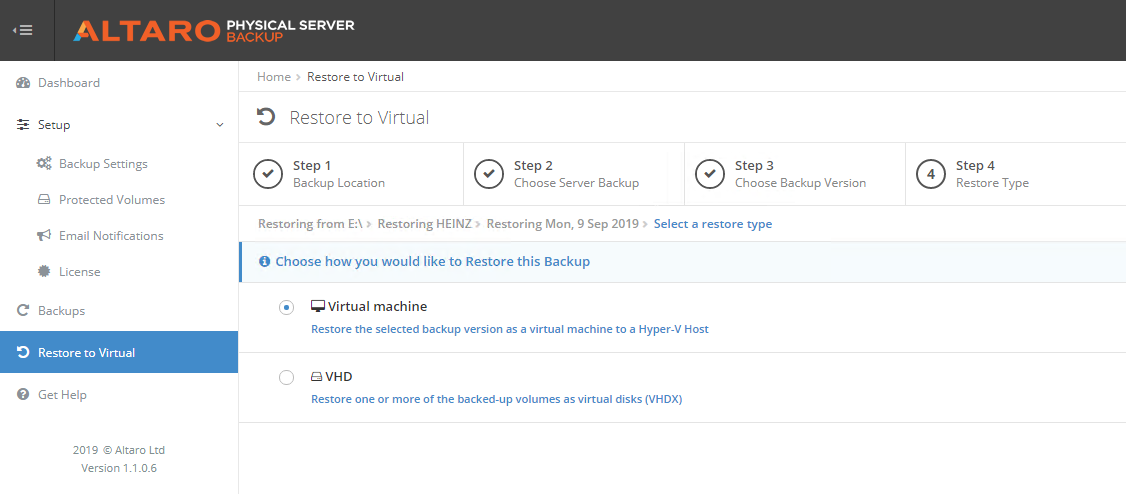Navigate to Backups in the sidebar
Screen dimensions: 1126x494
pyautogui.click(x=61, y=311)
